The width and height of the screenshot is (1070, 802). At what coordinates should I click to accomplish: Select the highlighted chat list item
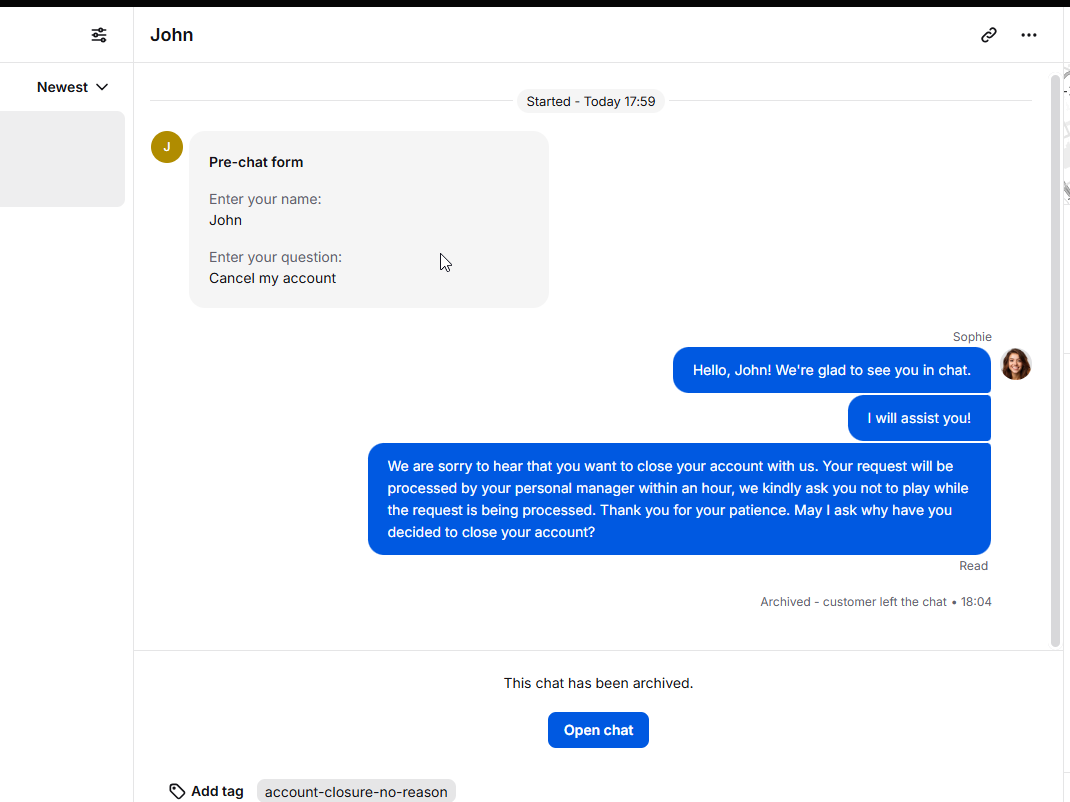(x=62, y=159)
